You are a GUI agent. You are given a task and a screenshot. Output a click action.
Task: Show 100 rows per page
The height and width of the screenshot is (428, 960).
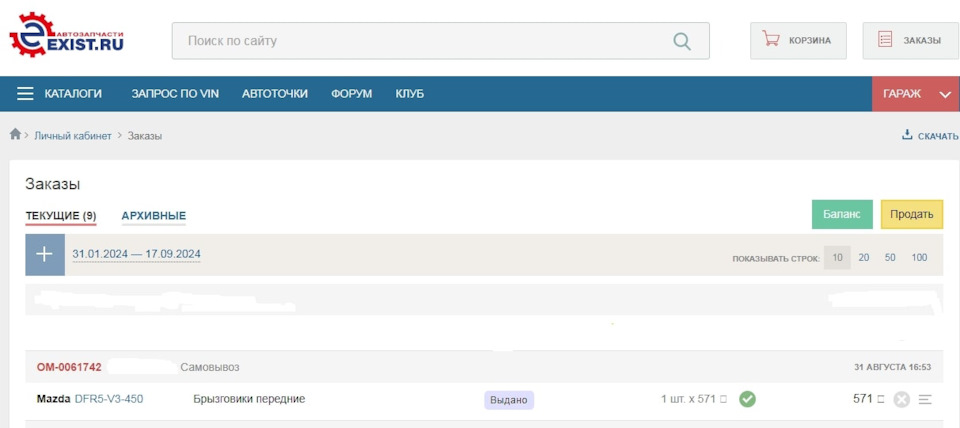click(x=919, y=258)
